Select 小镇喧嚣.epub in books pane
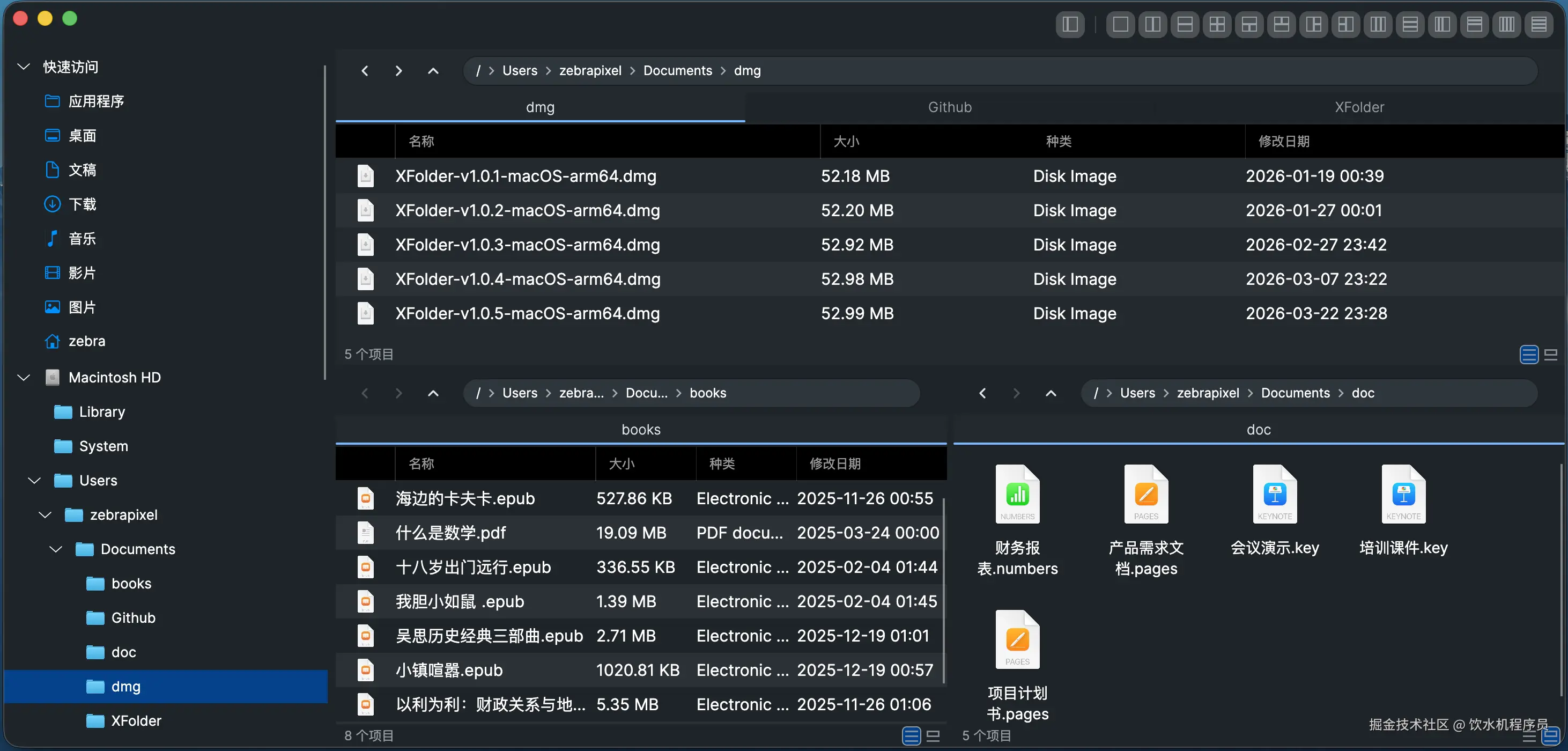Screen dimensions: 1568x751 click(x=641, y=670)
